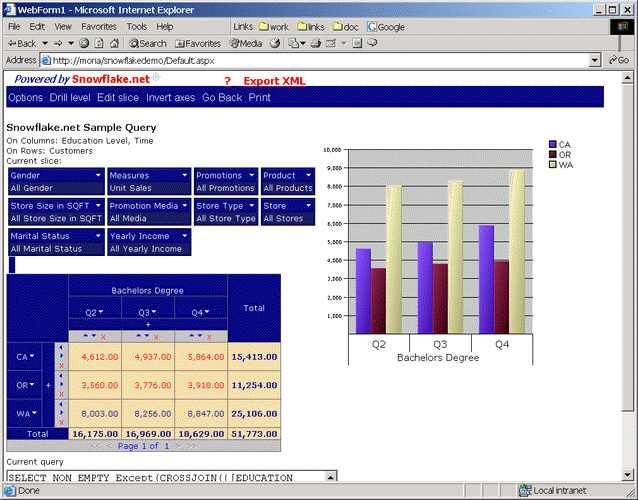The image size is (638, 500).
Task: Open the View menu
Action: (63, 27)
